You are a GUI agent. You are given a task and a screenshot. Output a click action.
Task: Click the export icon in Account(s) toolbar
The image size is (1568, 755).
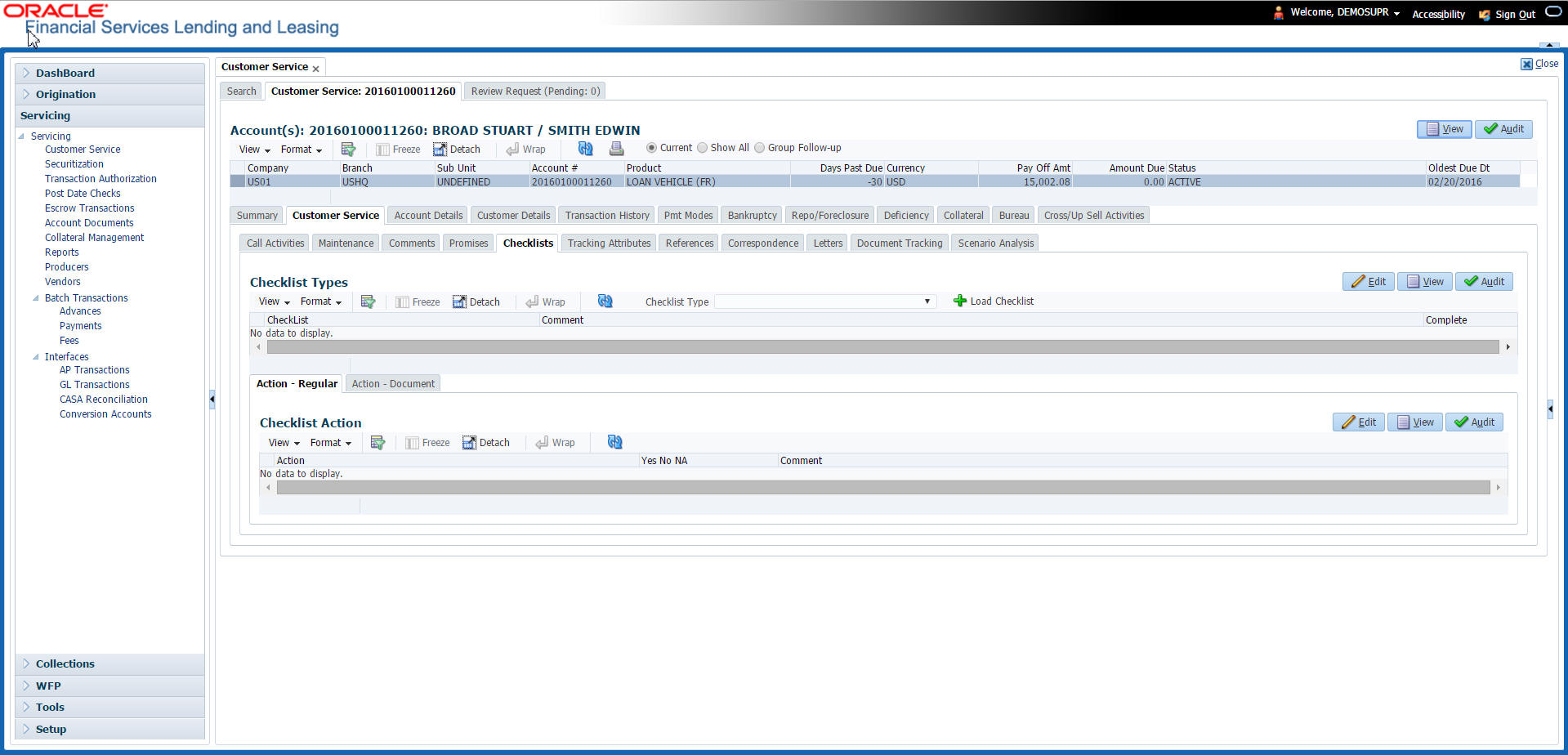click(348, 149)
